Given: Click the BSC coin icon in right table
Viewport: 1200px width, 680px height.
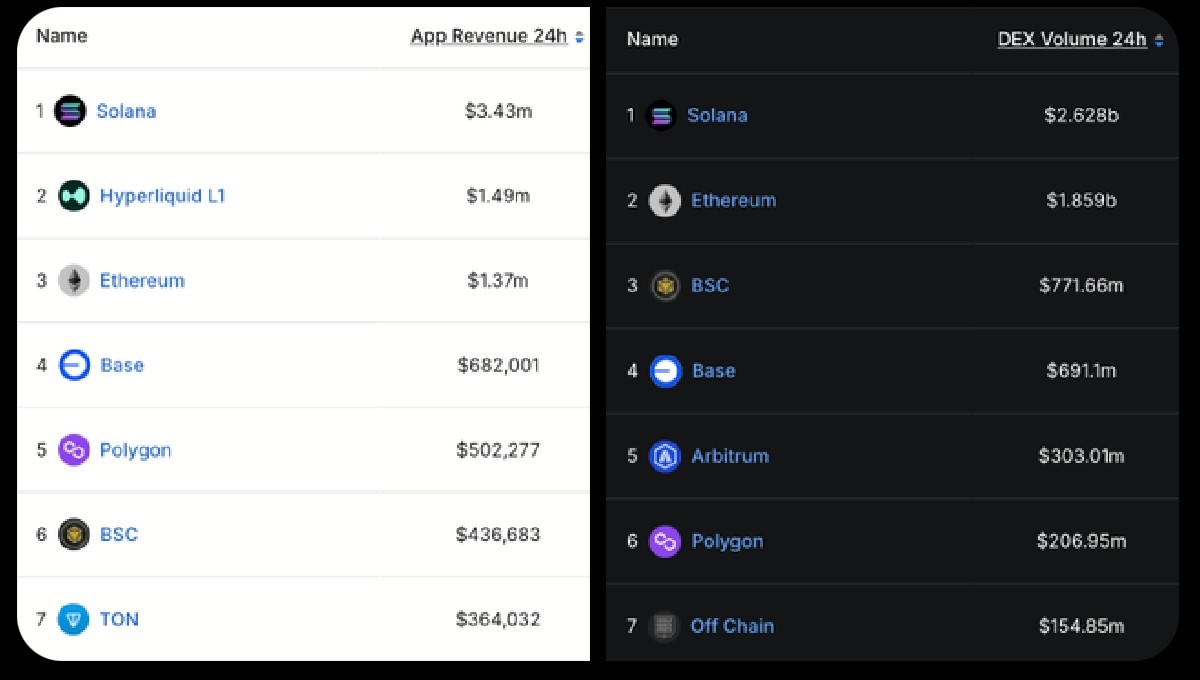Looking at the screenshot, I should coord(664,285).
